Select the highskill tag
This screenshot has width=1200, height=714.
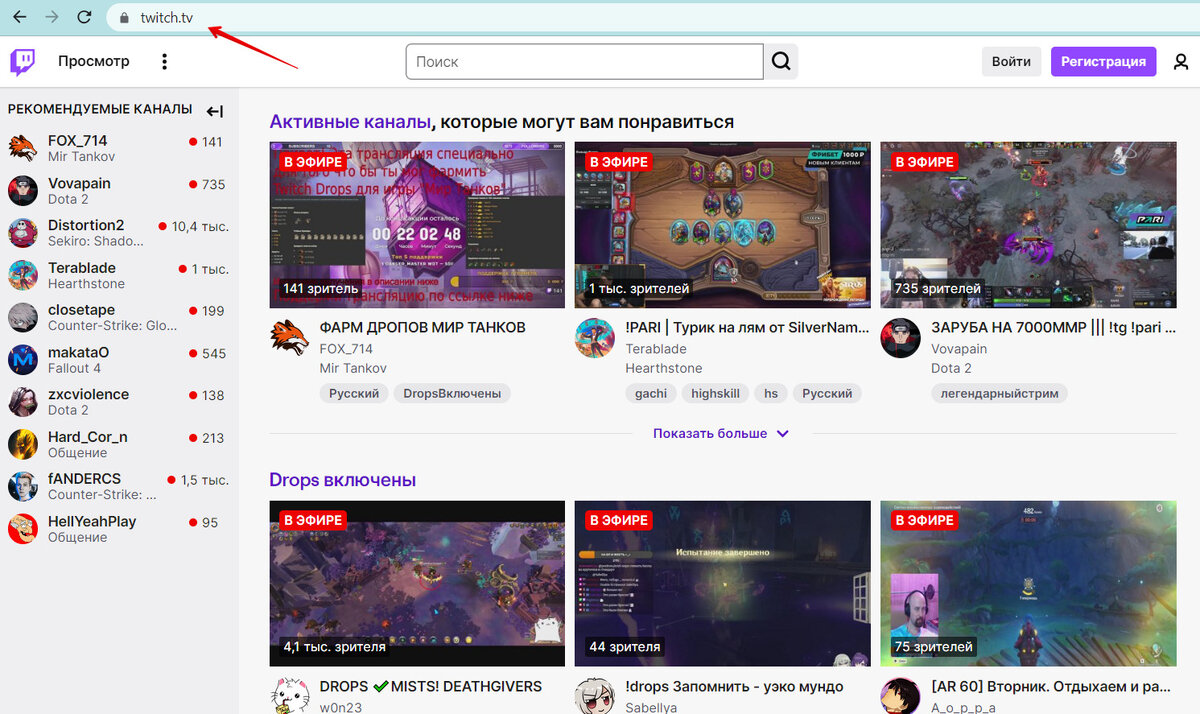tap(716, 394)
